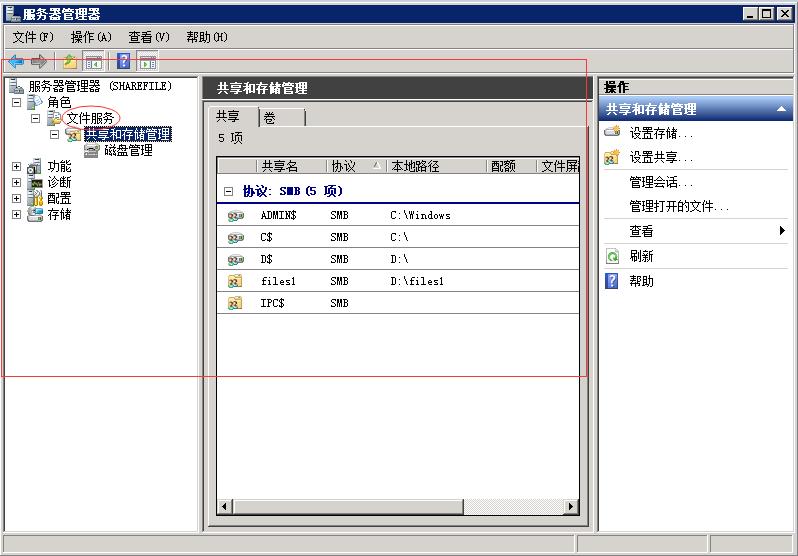Collapse the 角色 tree node
Viewport: 798px width, 556px height.
click(16, 102)
